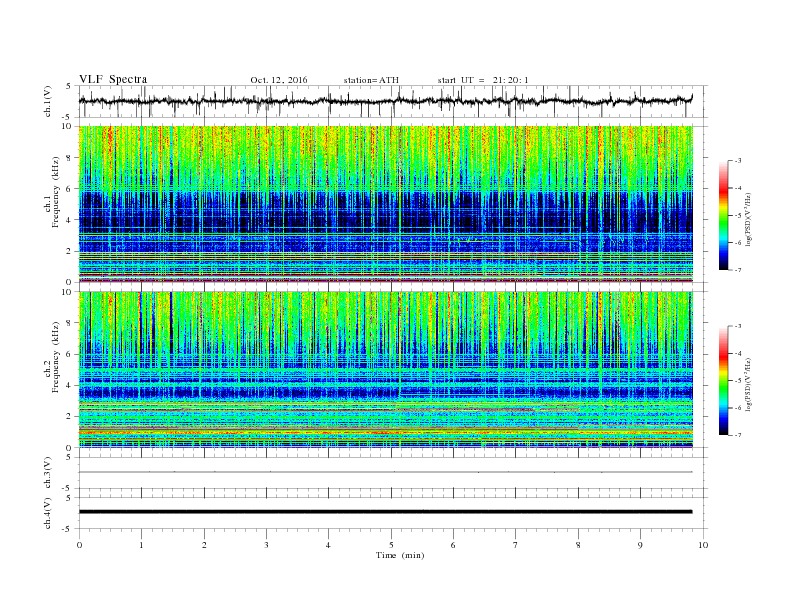Click the "ch.1(V)" waveform axis label

click(48, 101)
